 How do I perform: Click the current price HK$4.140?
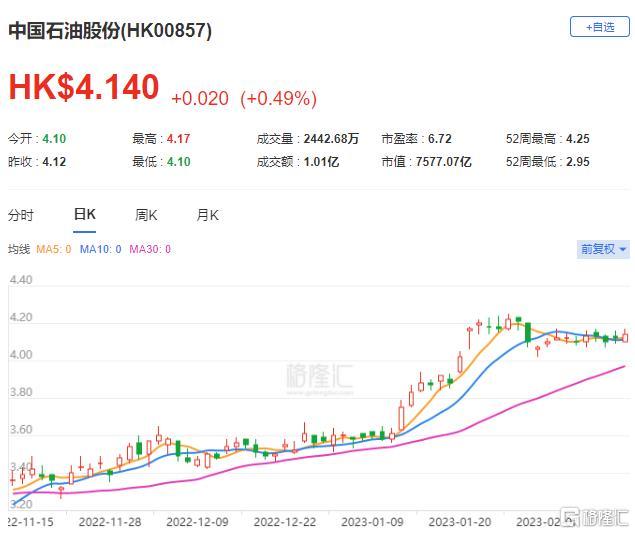pyautogui.click(x=84, y=86)
